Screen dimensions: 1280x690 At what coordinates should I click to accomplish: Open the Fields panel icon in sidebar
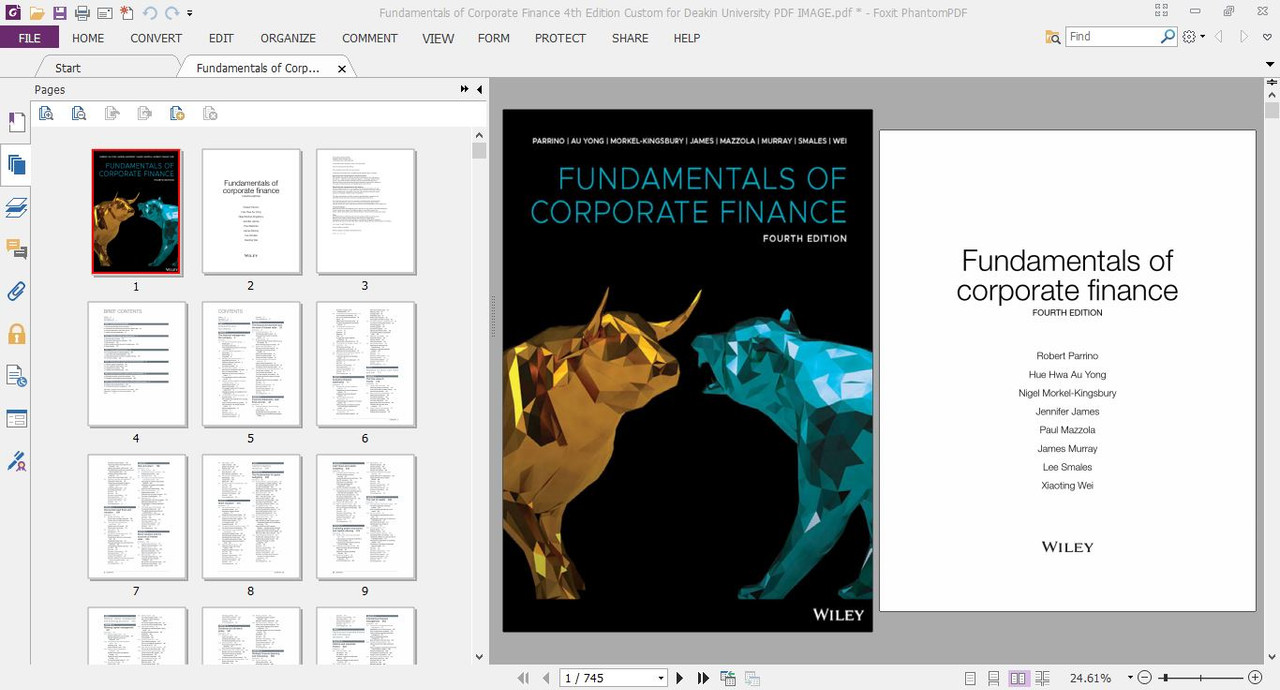(x=16, y=418)
